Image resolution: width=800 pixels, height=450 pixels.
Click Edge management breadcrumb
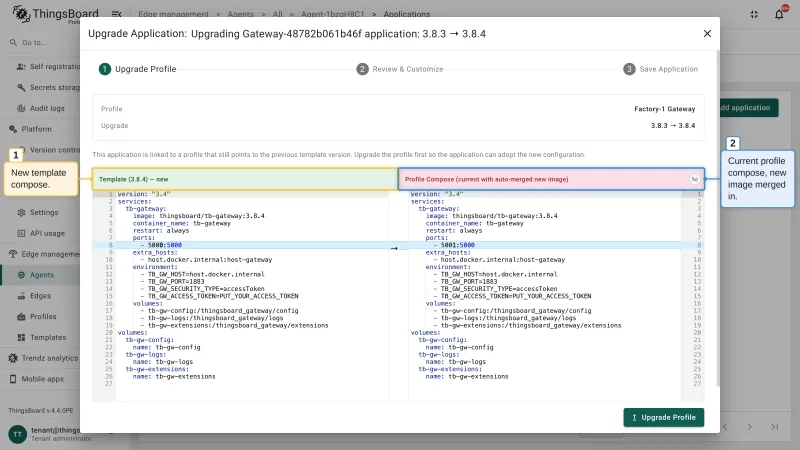pyautogui.click(x=173, y=14)
